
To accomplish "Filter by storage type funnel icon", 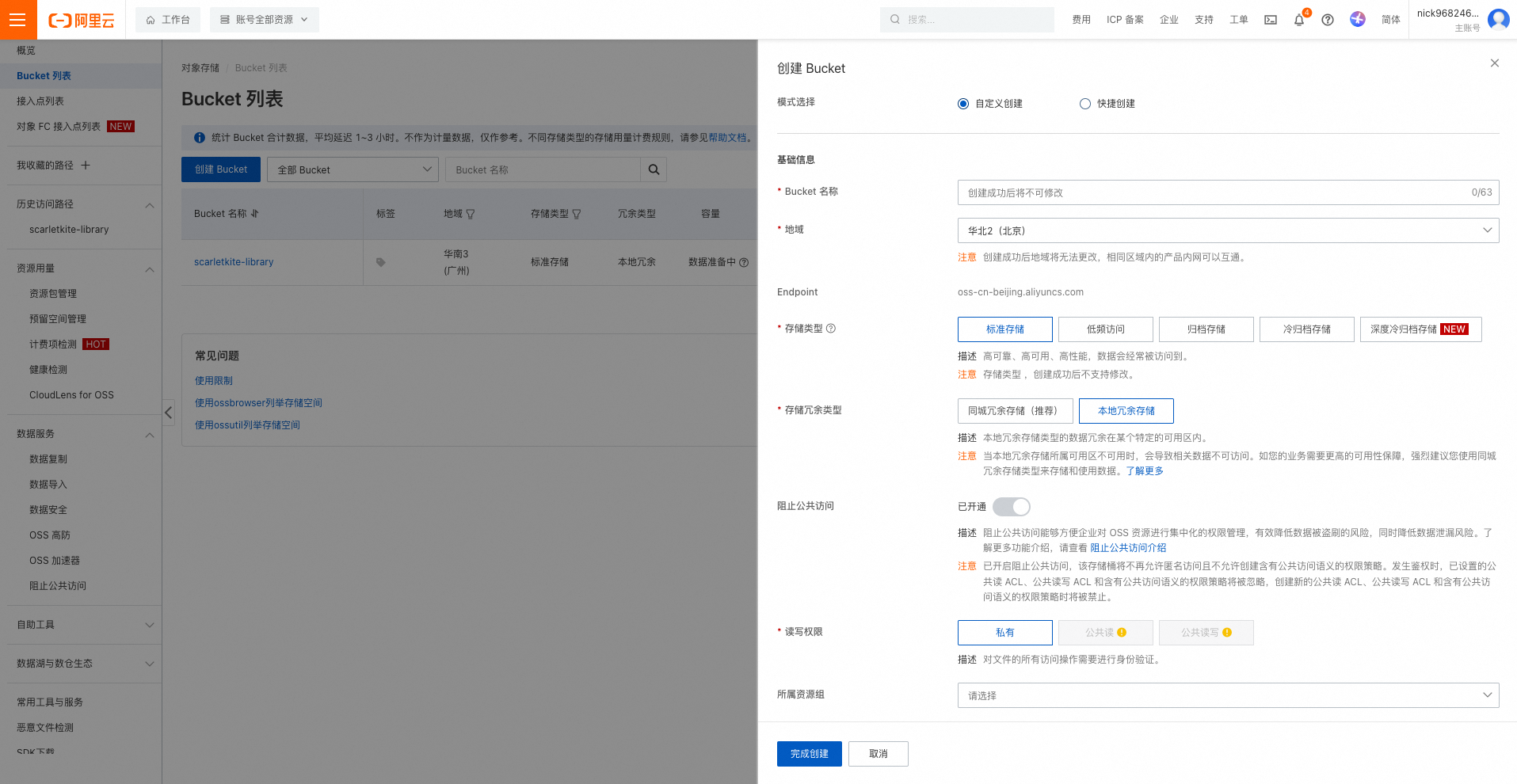I will (577, 214).
